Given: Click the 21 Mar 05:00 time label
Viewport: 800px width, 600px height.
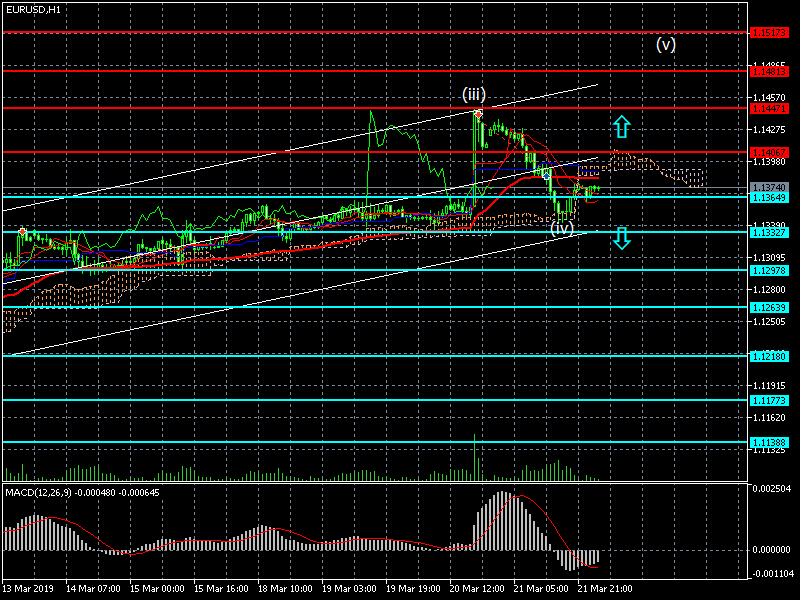Looking at the screenshot, I should (x=541, y=589).
